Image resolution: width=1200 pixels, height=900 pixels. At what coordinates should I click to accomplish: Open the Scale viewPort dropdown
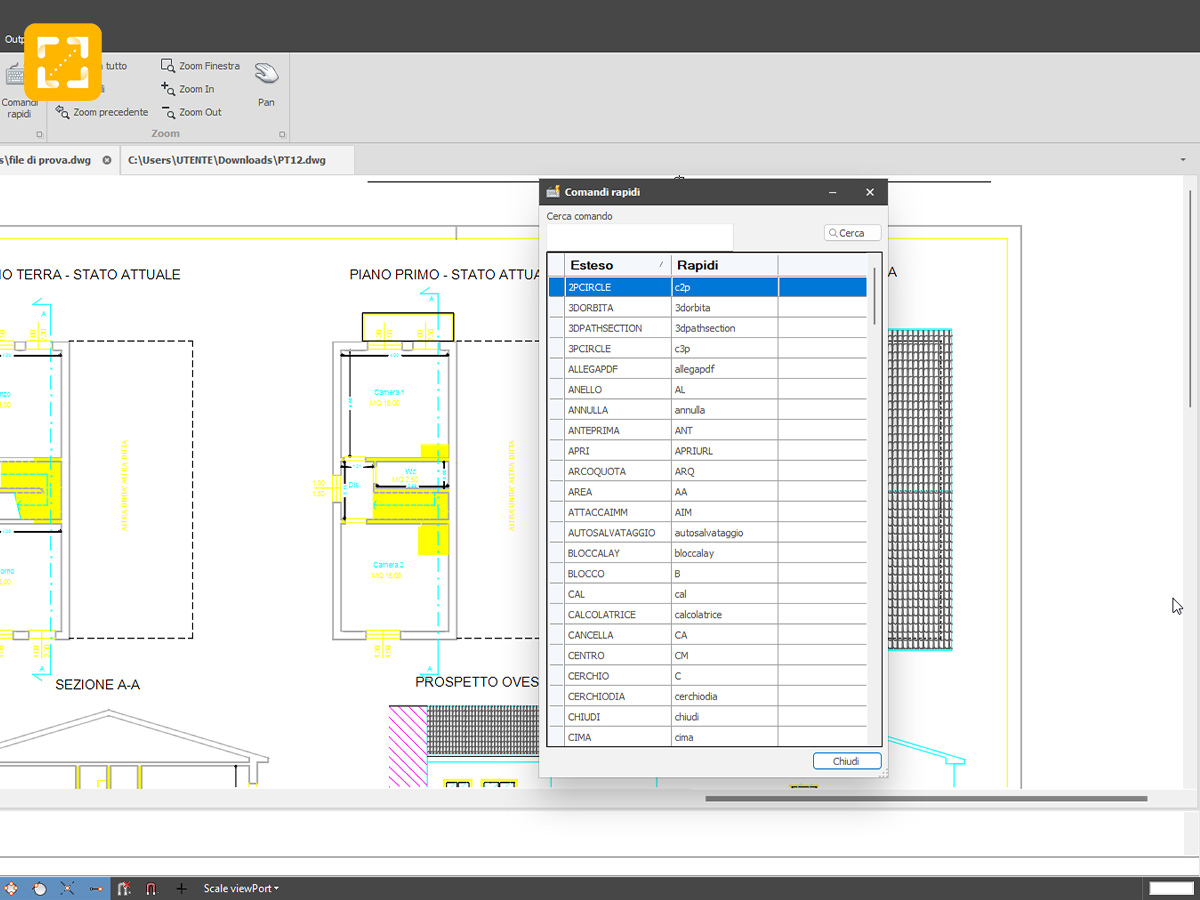(241, 888)
